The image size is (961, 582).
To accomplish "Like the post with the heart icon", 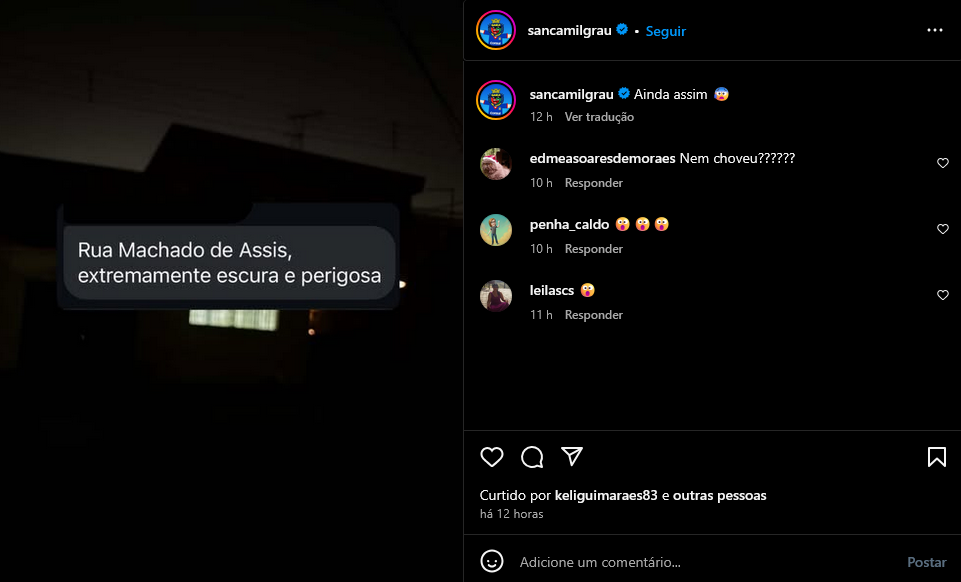I will coord(492,457).
